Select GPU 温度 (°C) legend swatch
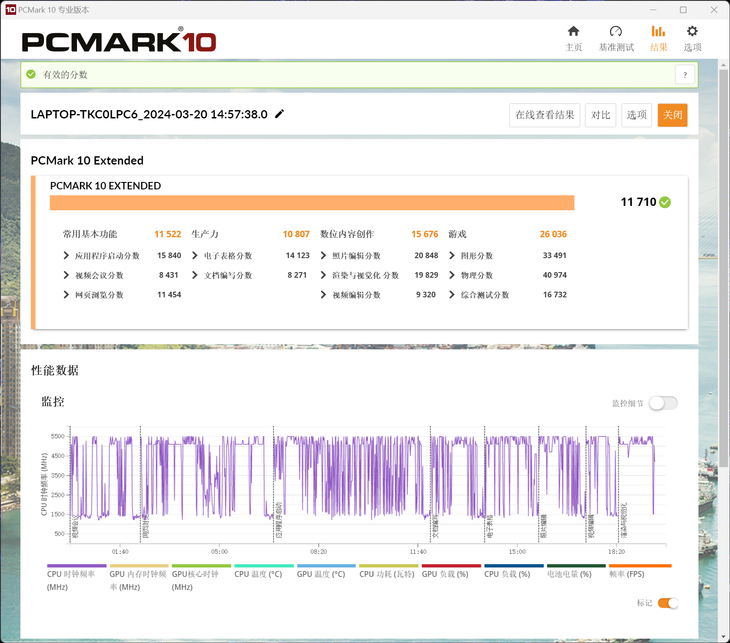Viewport: 730px width, 643px height. coord(326,566)
